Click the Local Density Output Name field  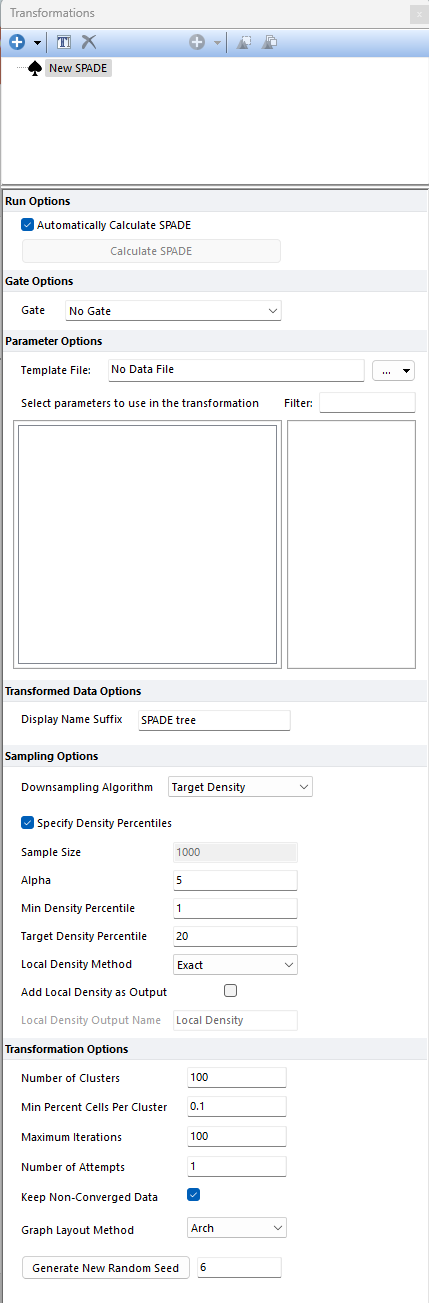234,1020
